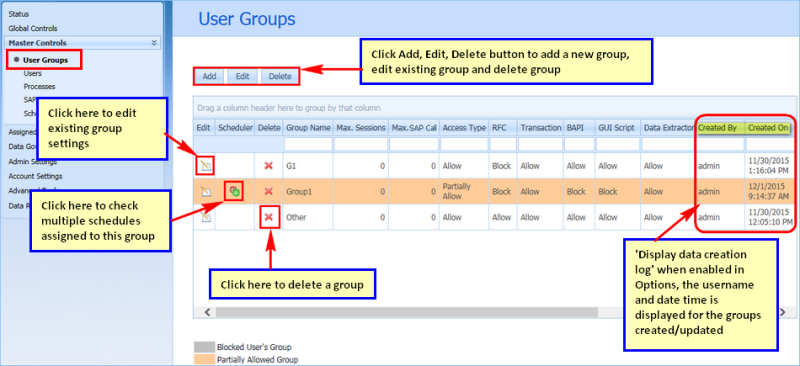
Task: Sort by the Access Type column header
Action: [464, 128]
